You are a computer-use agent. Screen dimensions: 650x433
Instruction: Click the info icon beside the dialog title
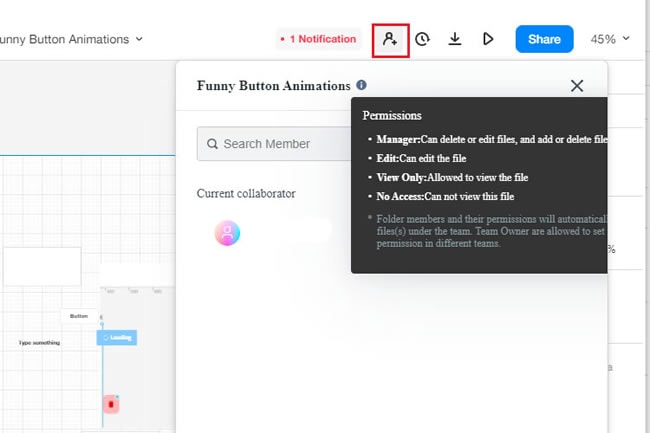tap(361, 86)
